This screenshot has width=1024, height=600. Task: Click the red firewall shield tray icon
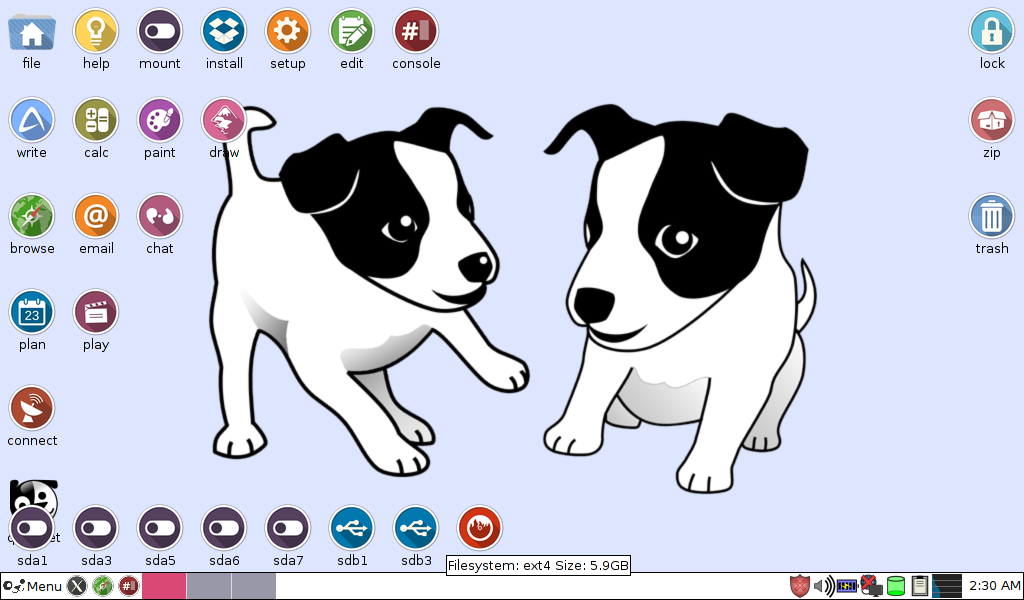point(799,586)
